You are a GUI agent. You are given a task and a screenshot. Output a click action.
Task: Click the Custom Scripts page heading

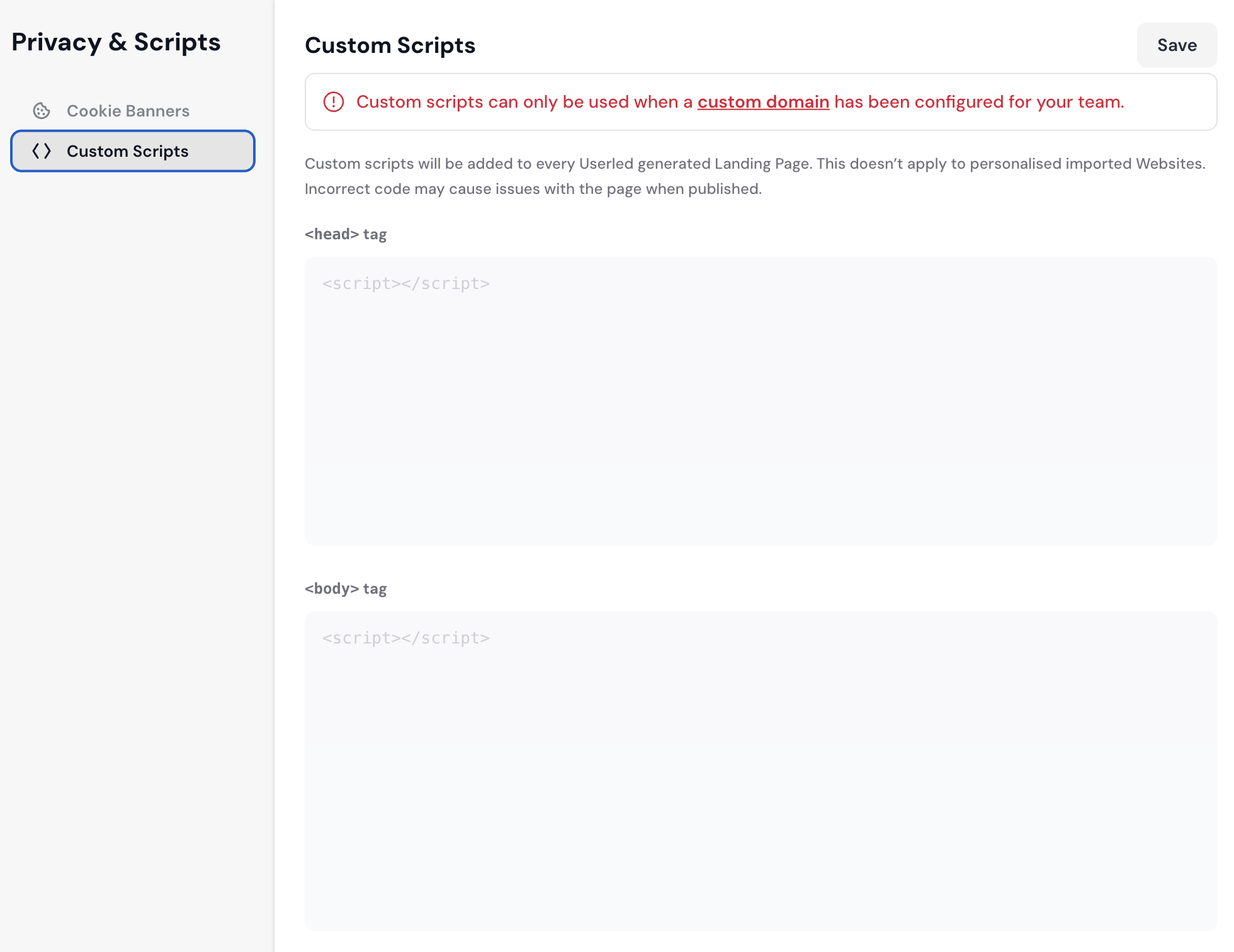pos(390,45)
